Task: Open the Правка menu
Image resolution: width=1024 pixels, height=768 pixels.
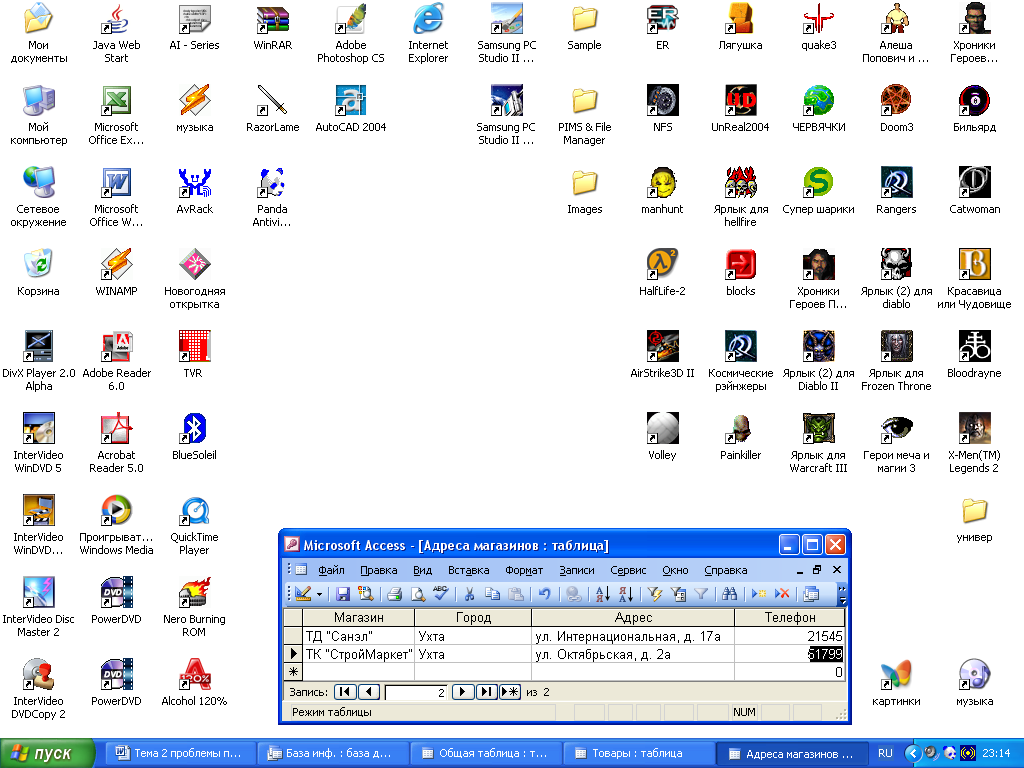Action: pyautogui.click(x=379, y=570)
